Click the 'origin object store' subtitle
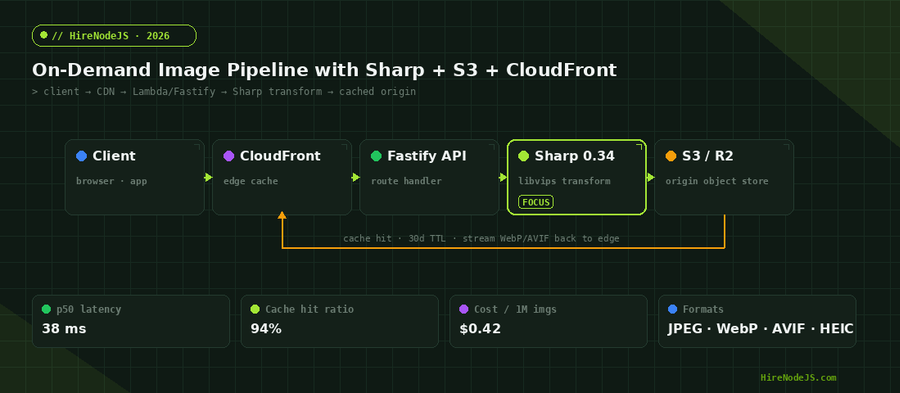 click(x=717, y=181)
